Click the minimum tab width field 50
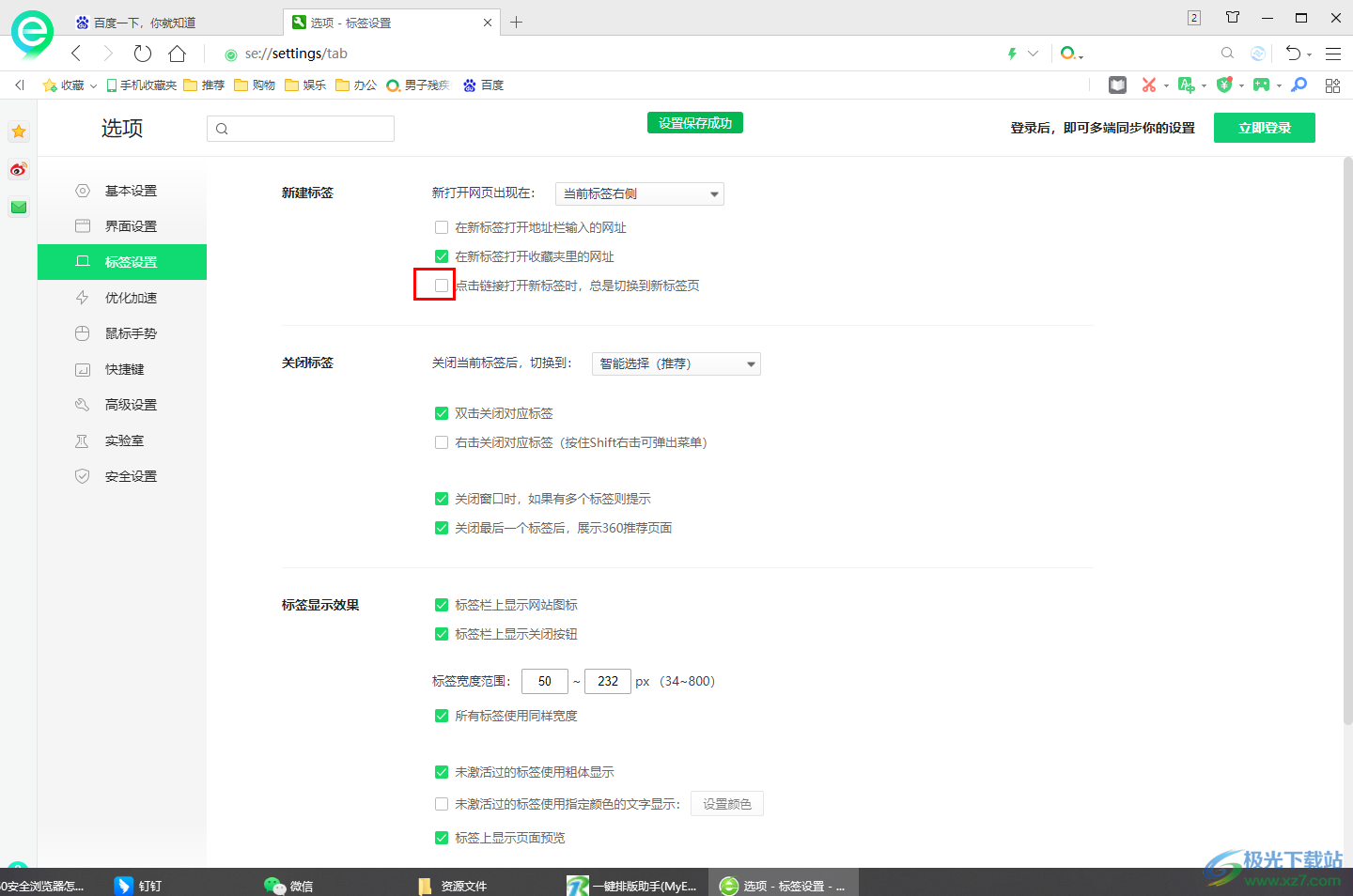 [x=545, y=681]
